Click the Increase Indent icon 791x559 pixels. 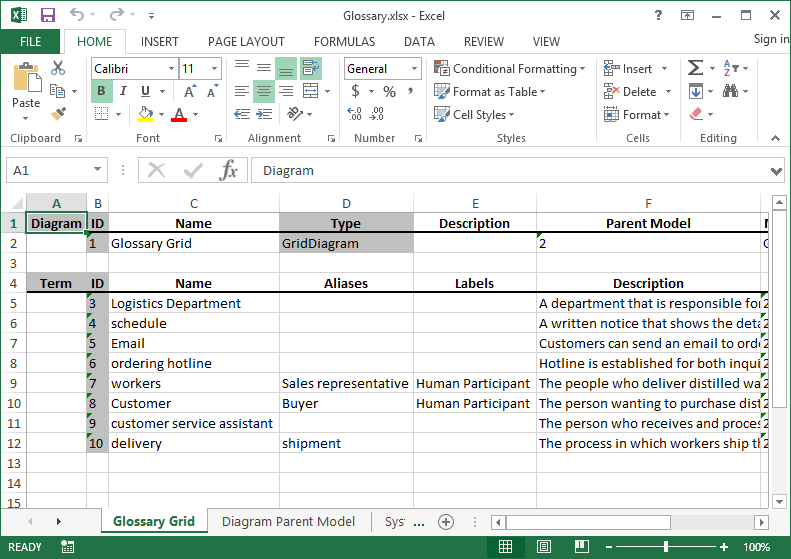click(264, 114)
